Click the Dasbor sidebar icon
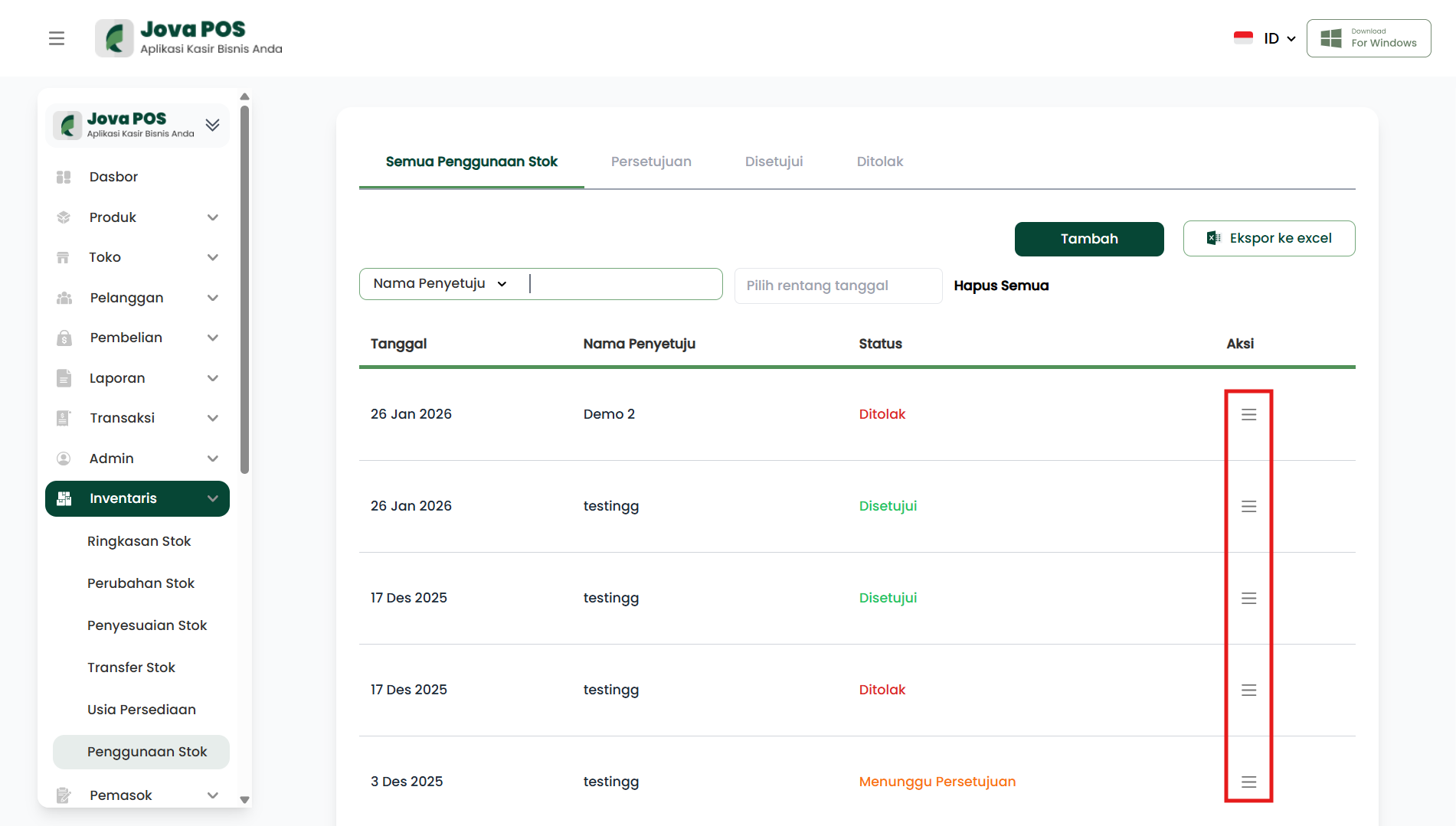The image size is (1456, 826). point(64,177)
